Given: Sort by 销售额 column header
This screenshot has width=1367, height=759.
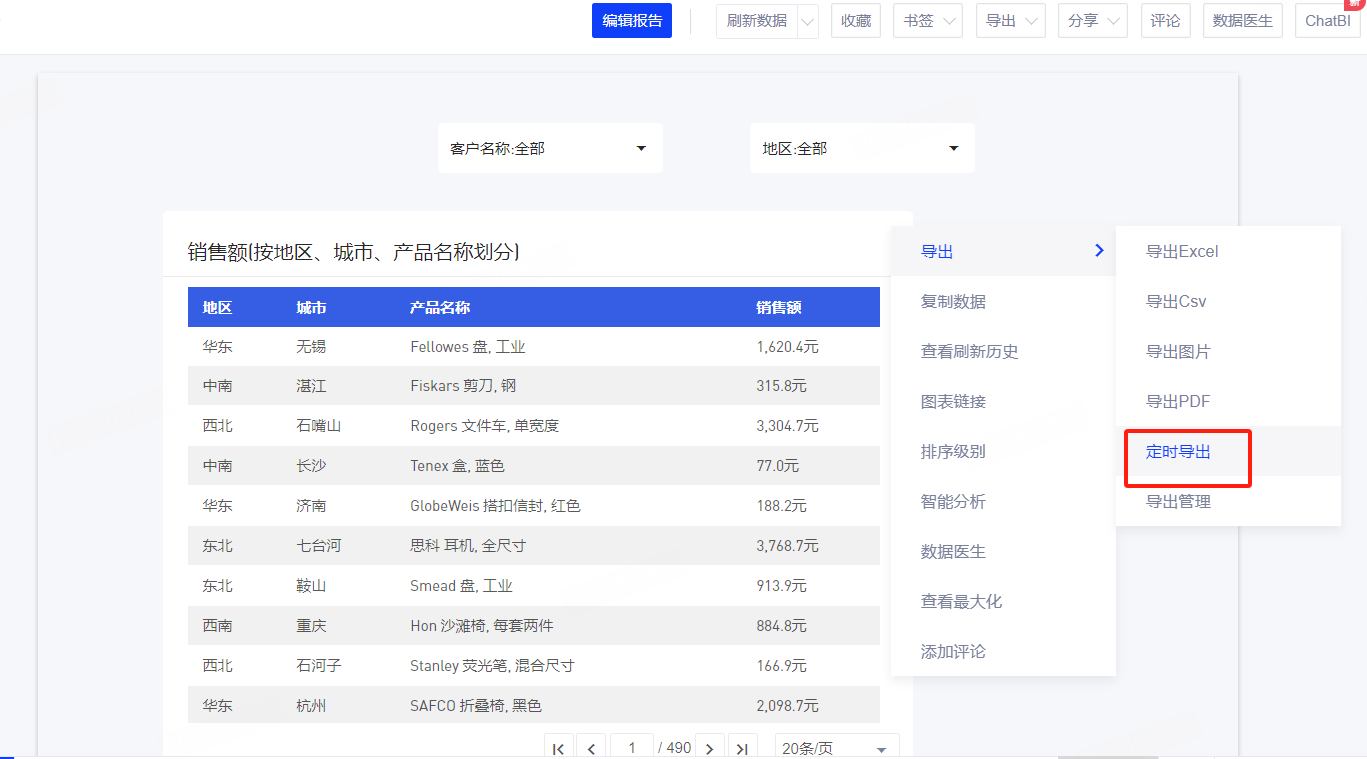Looking at the screenshot, I should pos(779,308).
